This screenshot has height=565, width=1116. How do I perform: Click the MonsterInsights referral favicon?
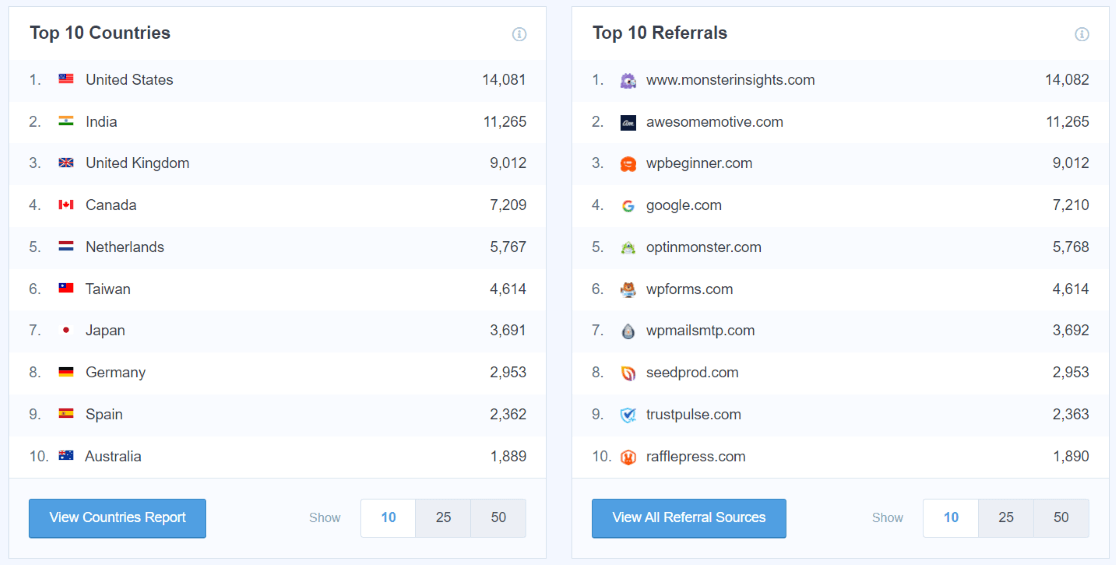(x=628, y=80)
